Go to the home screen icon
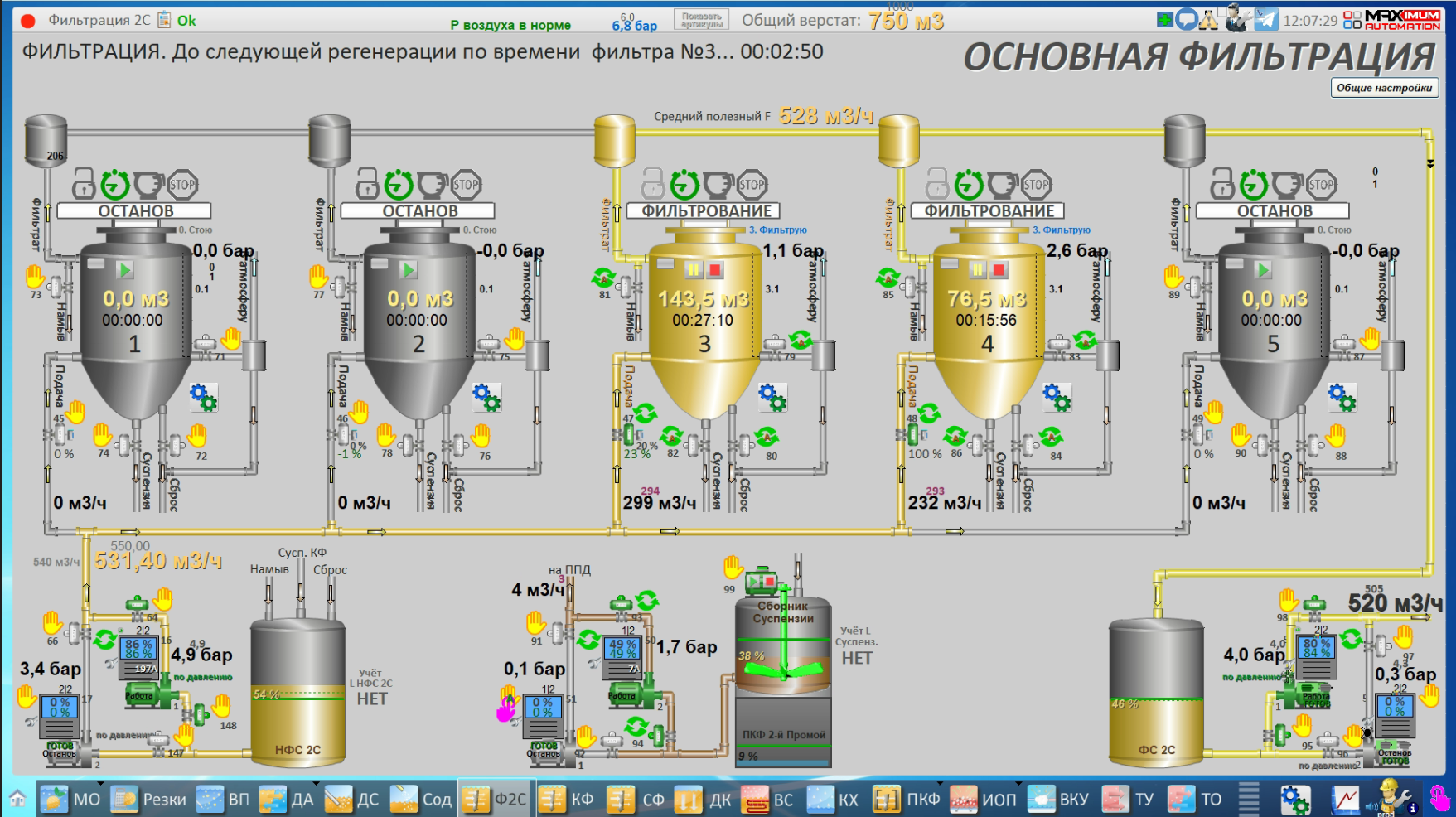The width and height of the screenshot is (1456, 817). [x=17, y=800]
